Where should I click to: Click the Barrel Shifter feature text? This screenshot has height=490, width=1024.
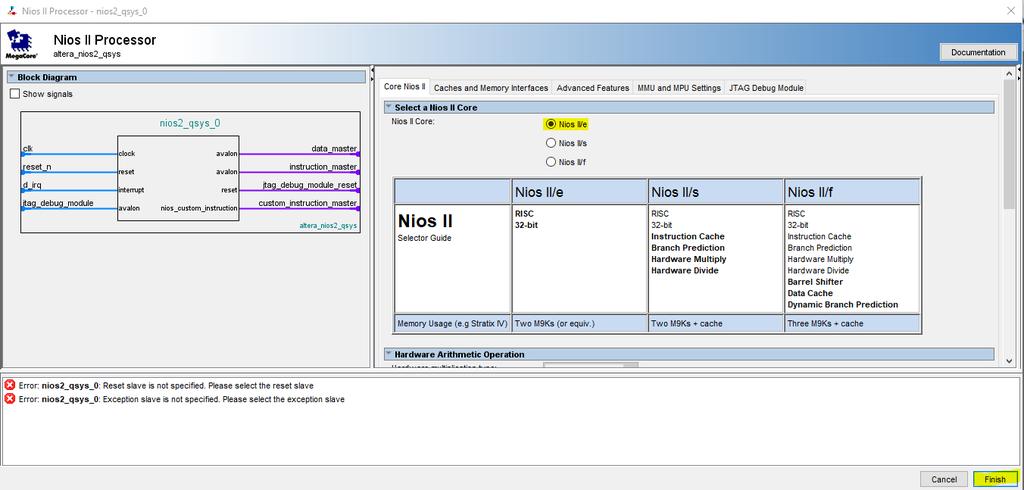(x=815, y=282)
